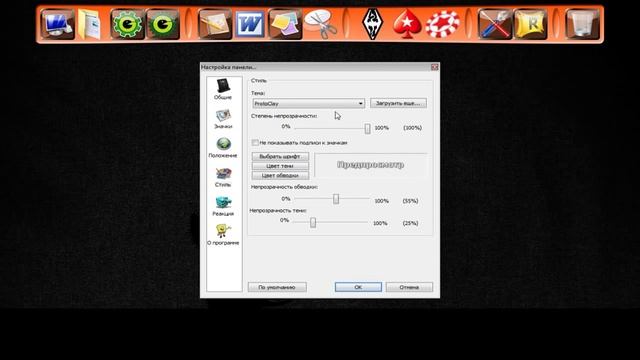The width and height of the screenshot is (640, 360).
Task: Confirm the settings with OK
Action: click(x=358, y=287)
